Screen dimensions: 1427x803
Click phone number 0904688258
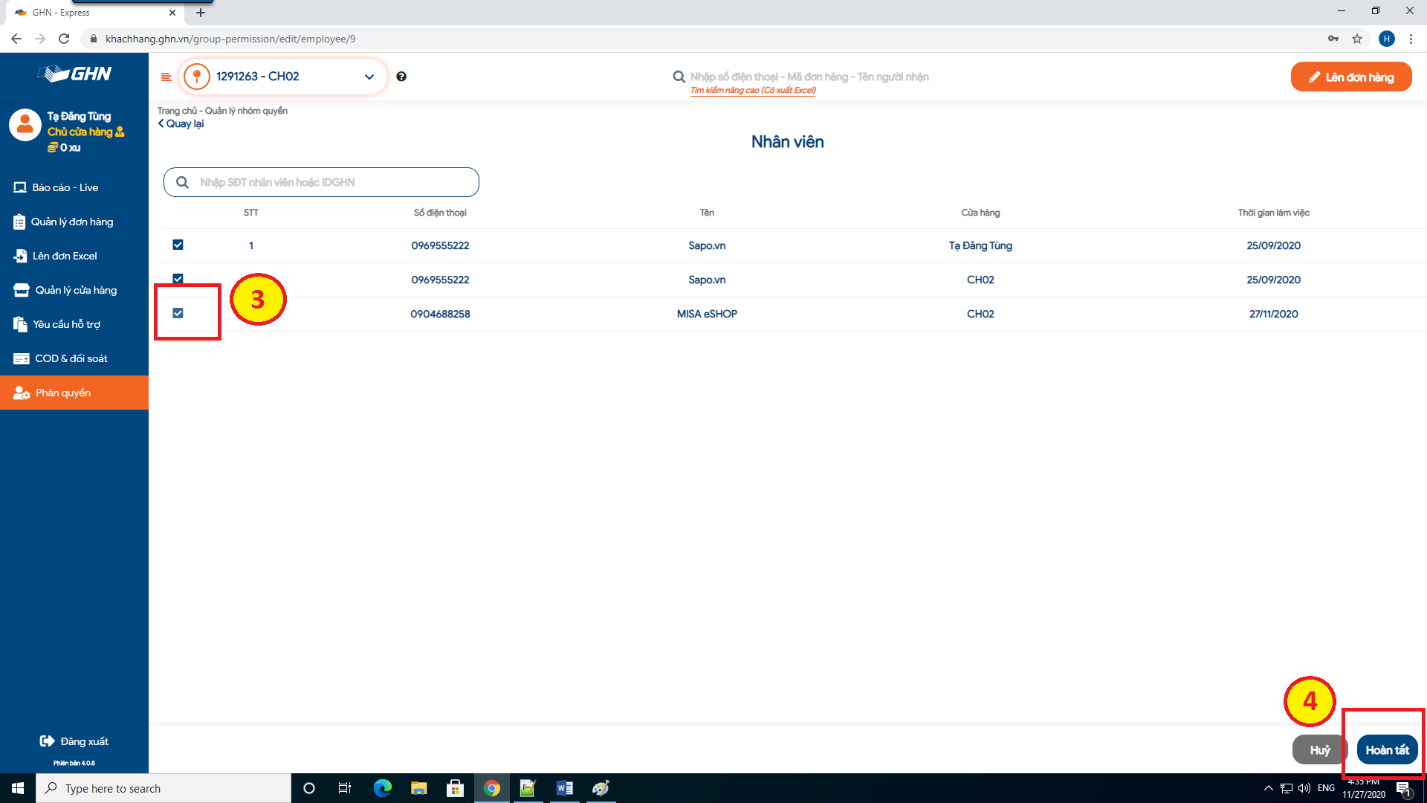tap(440, 314)
